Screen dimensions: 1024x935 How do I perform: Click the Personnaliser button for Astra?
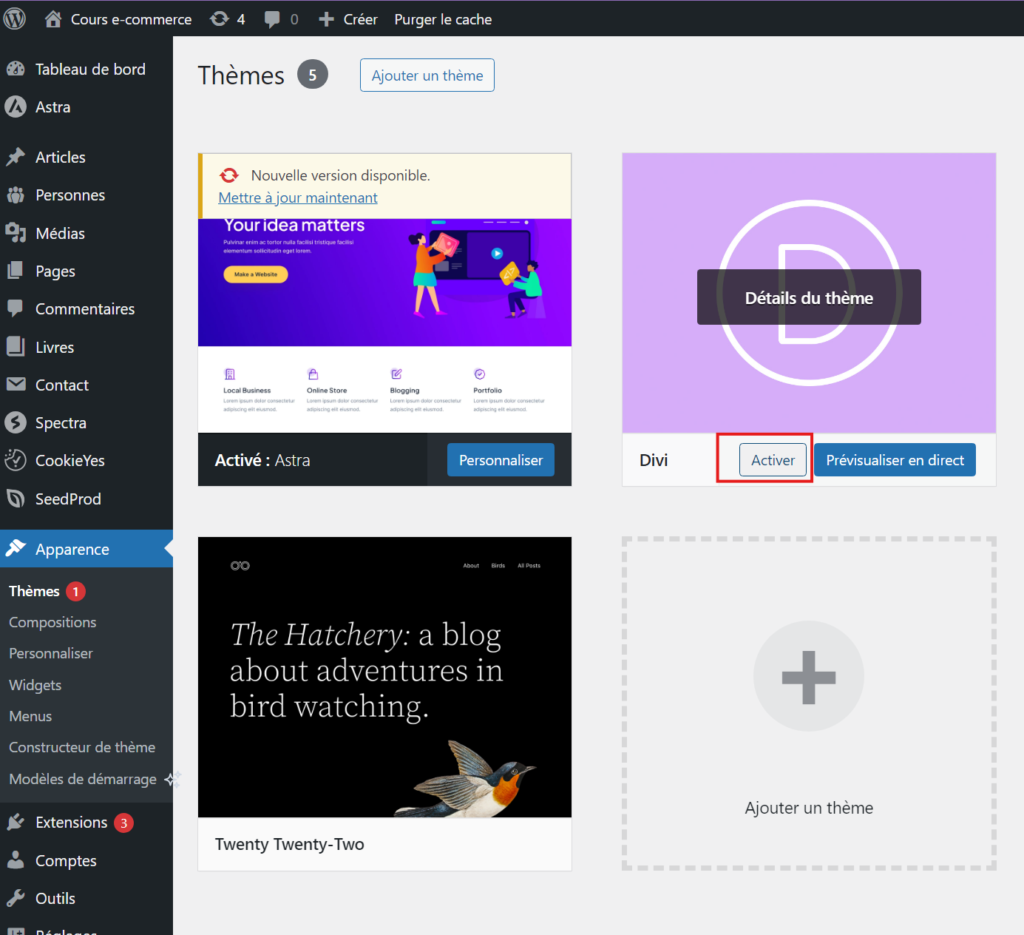click(x=500, y=460)
